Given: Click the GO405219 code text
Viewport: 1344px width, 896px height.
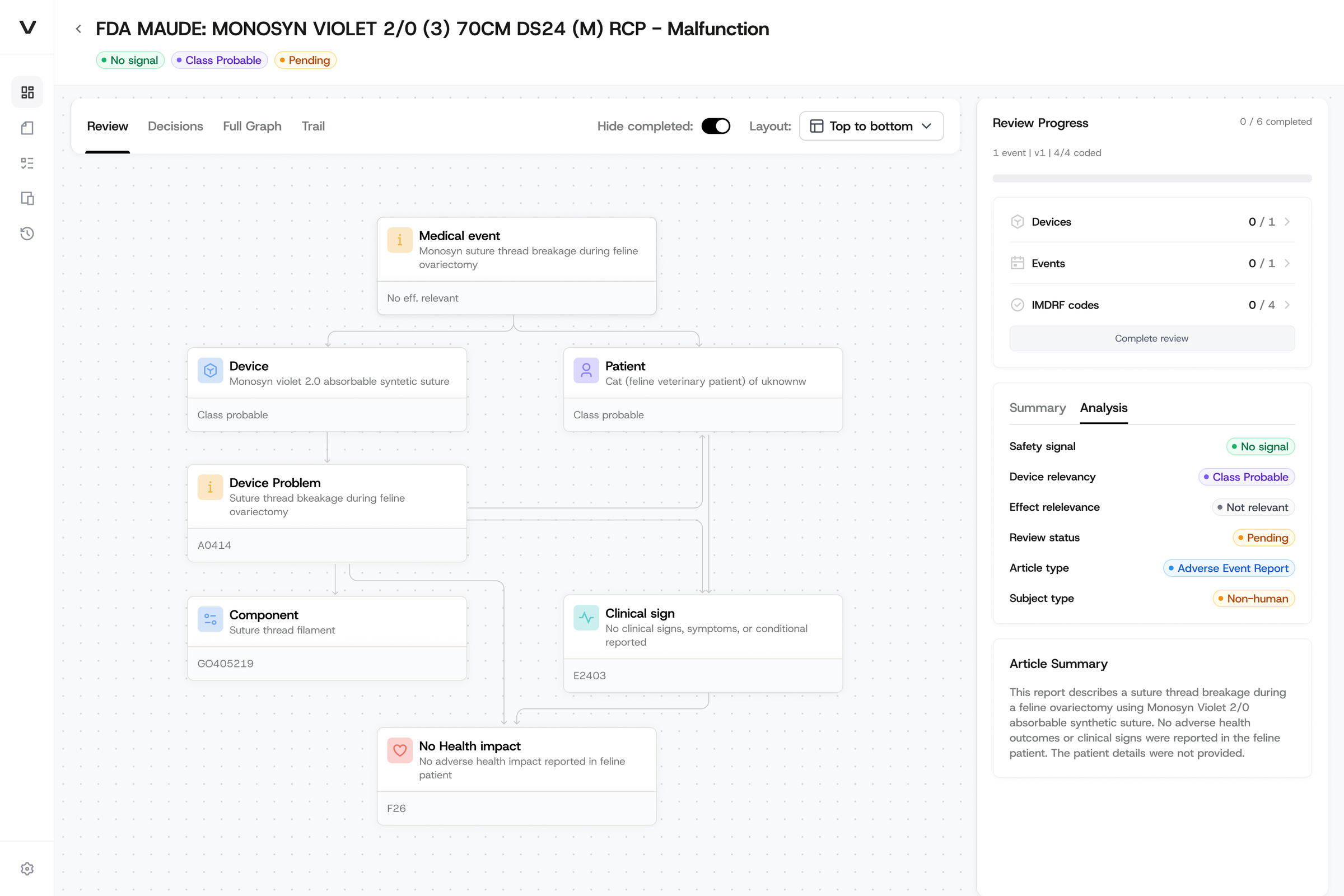Looking at the screenshot, I should coord(225,664).
